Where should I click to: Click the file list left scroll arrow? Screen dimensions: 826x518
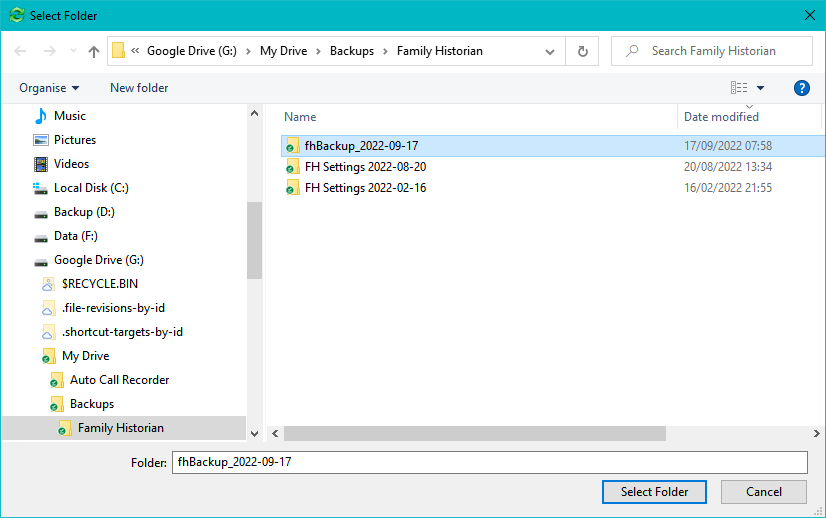tap(275, 434)
